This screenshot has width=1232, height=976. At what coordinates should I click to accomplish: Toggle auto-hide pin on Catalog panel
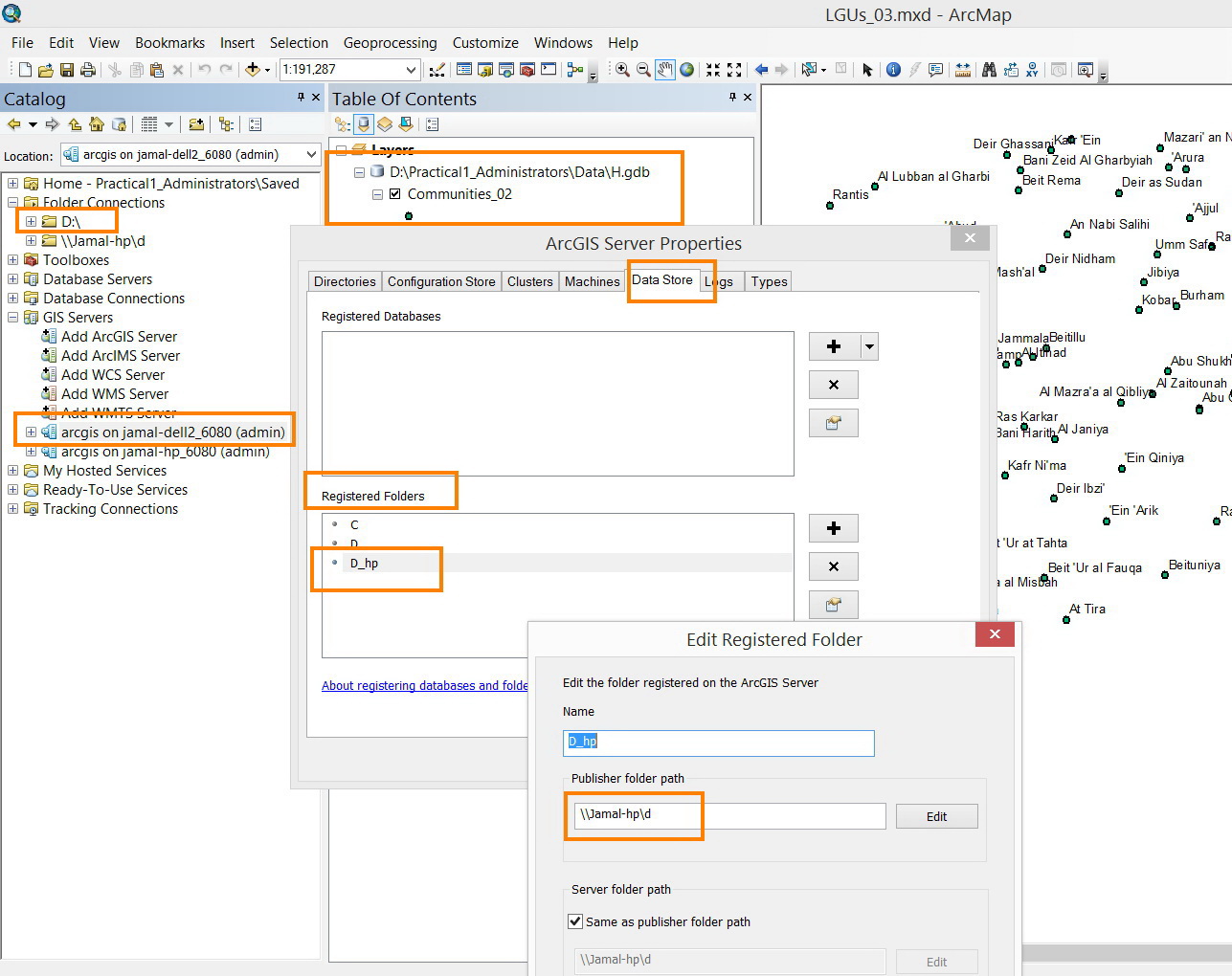coord(301,98)
